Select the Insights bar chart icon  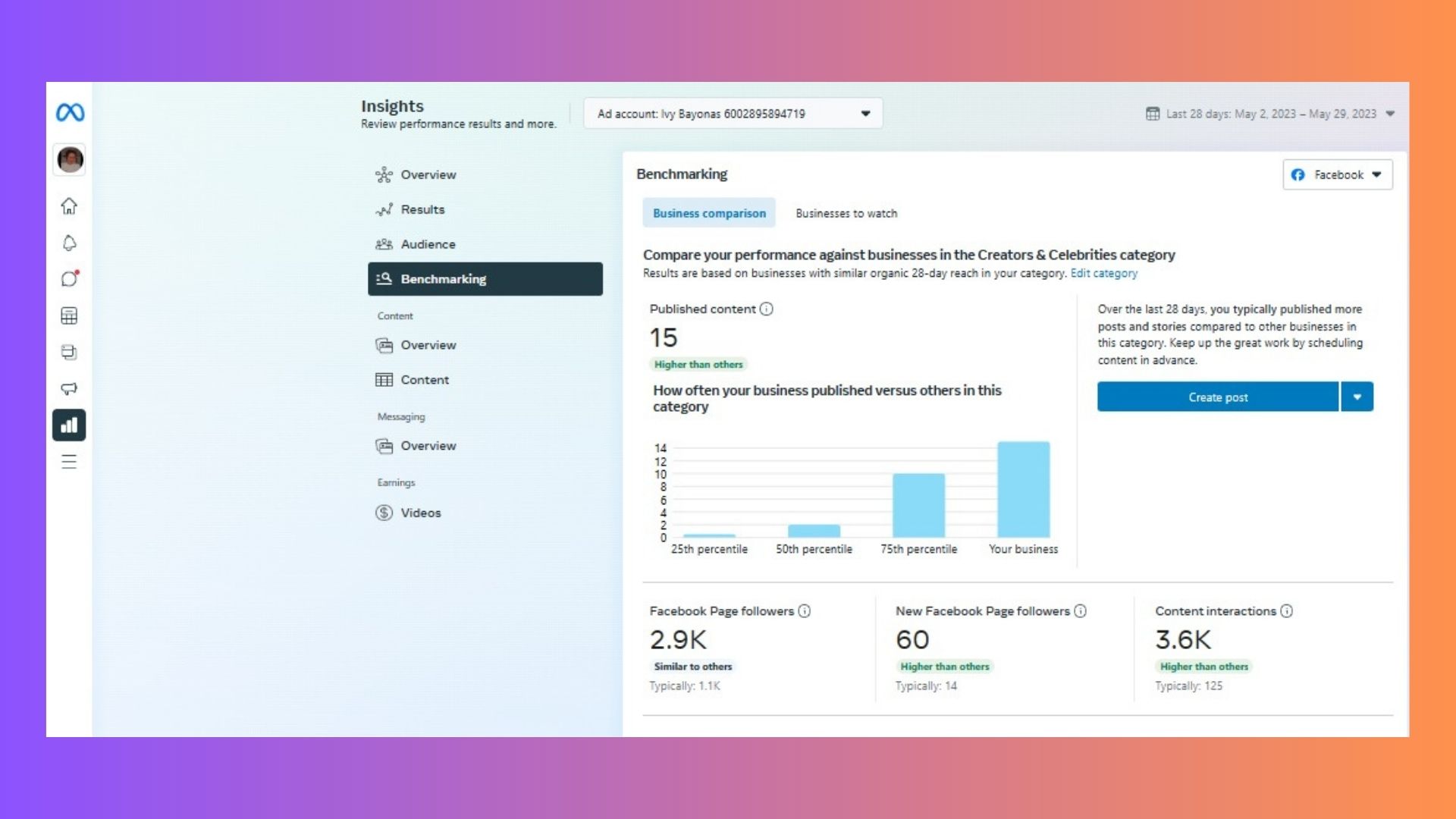click(x=69, y=425)
